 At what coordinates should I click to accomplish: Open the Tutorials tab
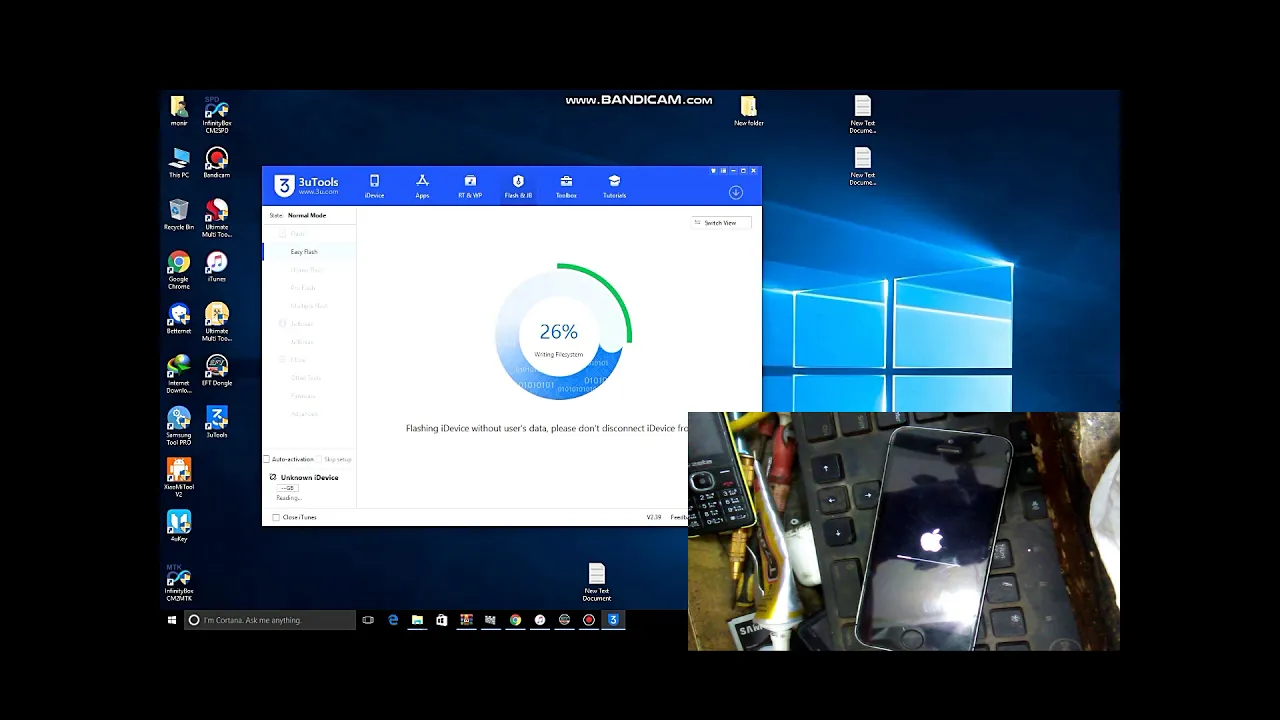614,186
